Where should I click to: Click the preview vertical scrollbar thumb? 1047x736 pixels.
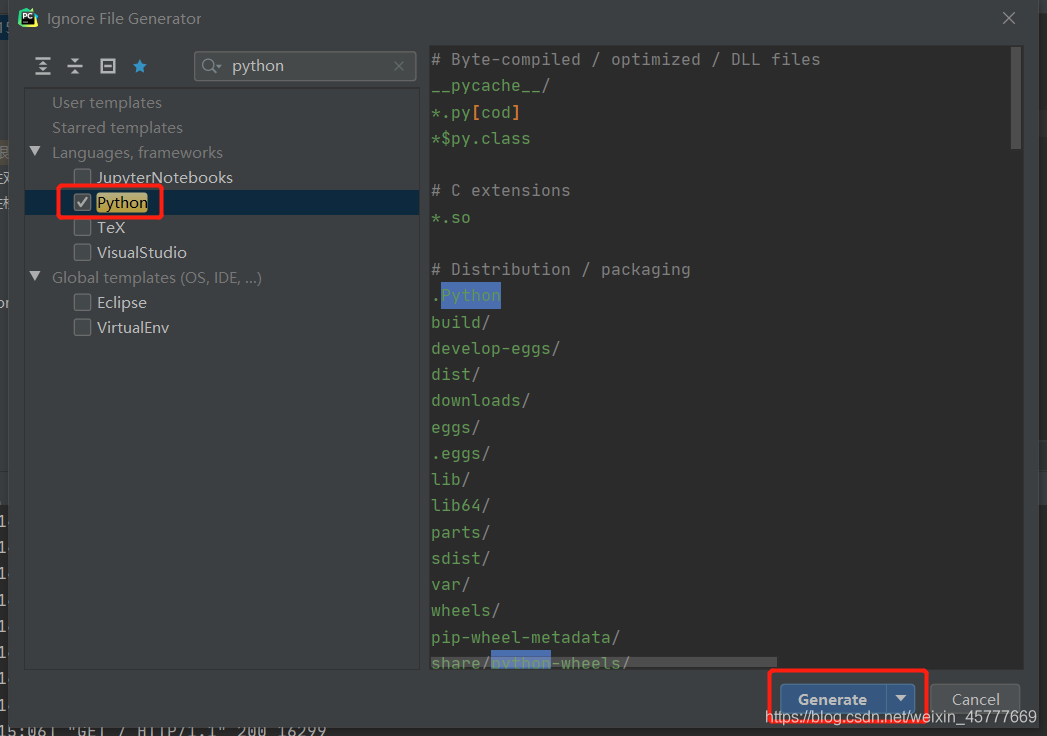coord(1016,98)
